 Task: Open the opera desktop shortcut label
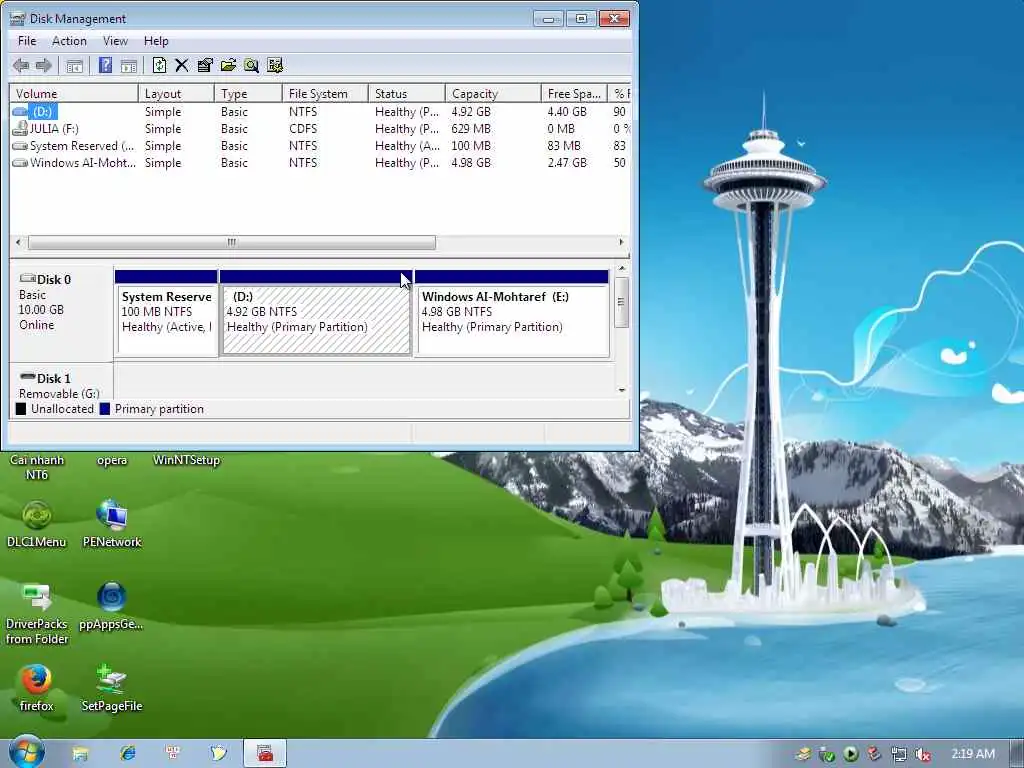point(112,460)
